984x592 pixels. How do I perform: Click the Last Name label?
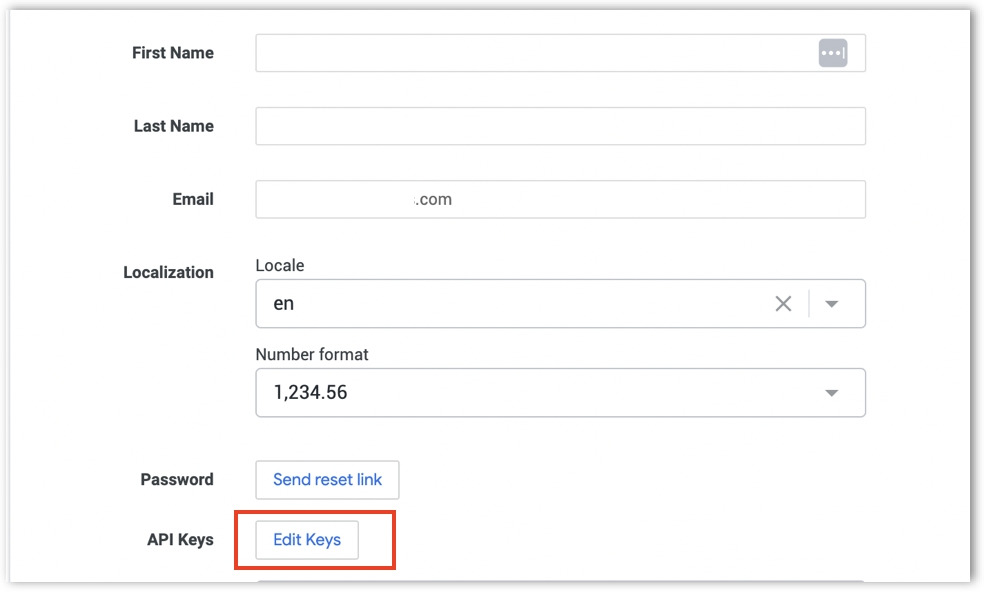pos(174,127)
